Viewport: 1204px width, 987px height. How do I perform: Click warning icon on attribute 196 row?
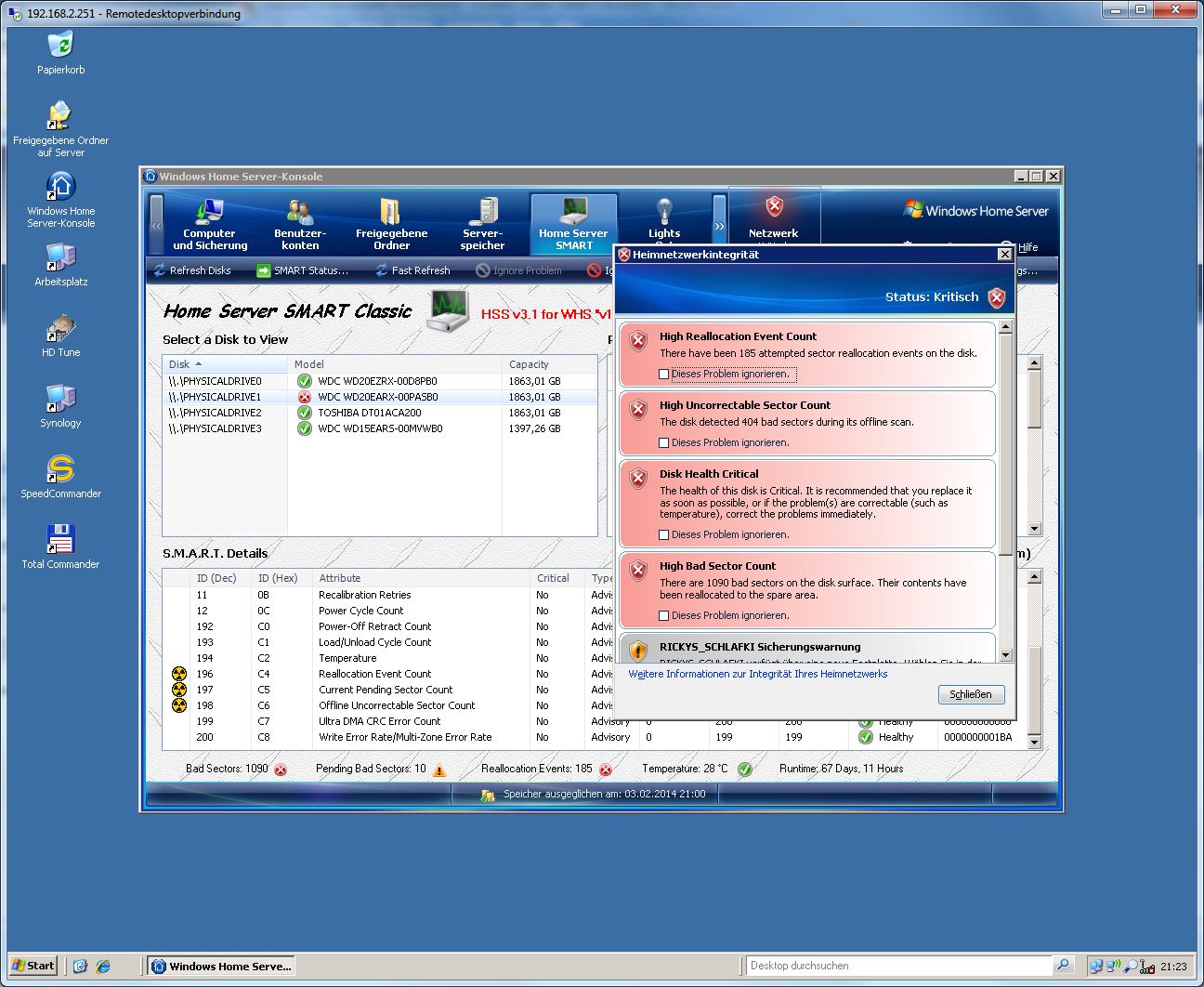click(x=179, y=674)
